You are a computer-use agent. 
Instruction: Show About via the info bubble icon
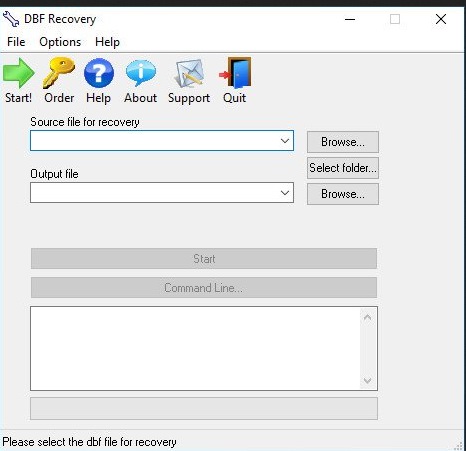[x=140, y=73]
